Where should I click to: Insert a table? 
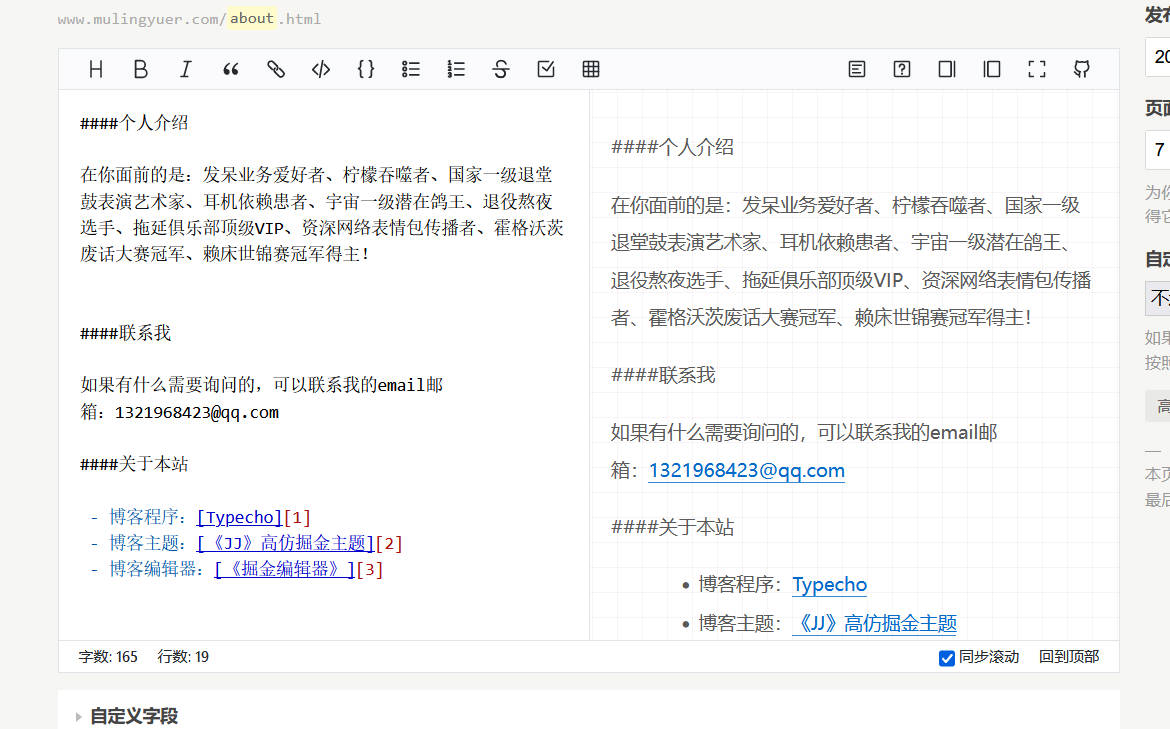click(x=591, y=69)
